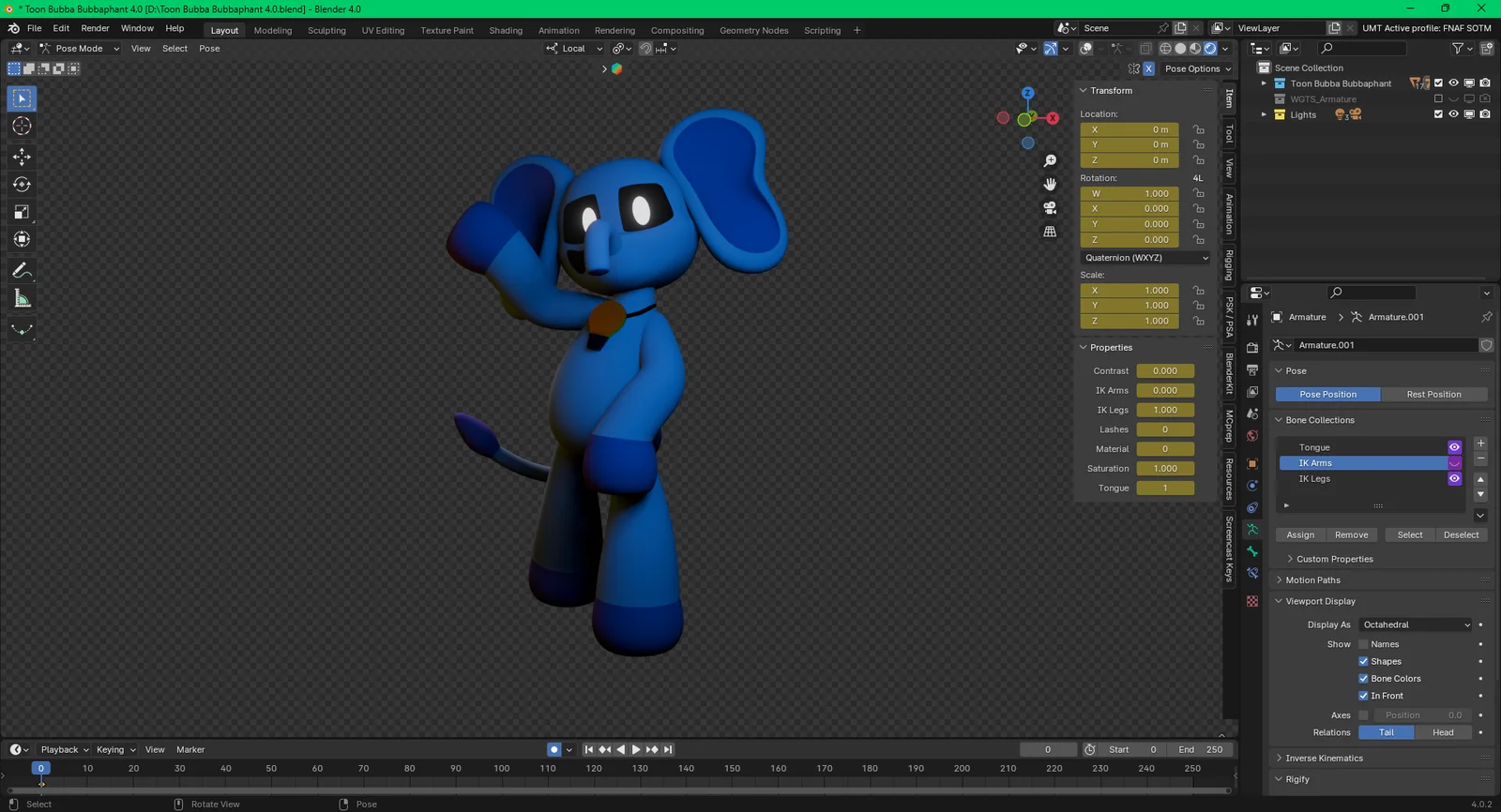Viewport: 1501px width, 812px height.
Task: Enable the Axes checkbox
Action: click(x=1363, y=715)
